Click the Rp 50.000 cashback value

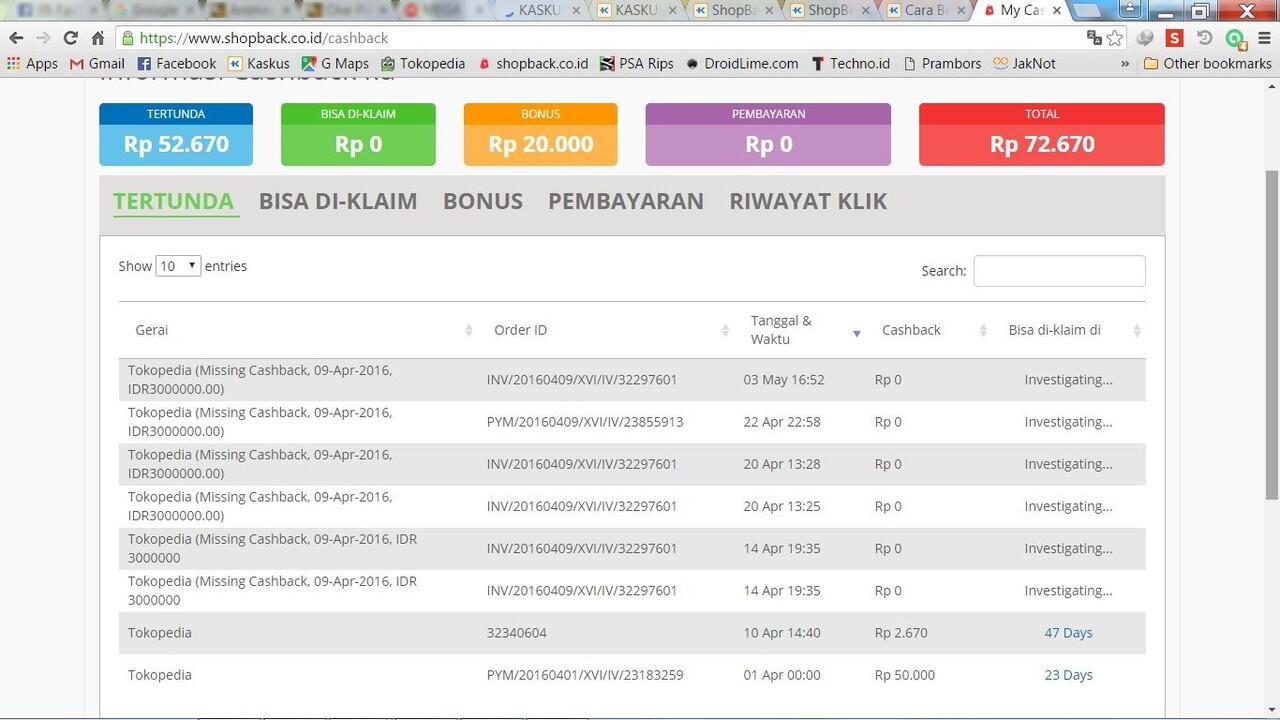tap(905, 675)
